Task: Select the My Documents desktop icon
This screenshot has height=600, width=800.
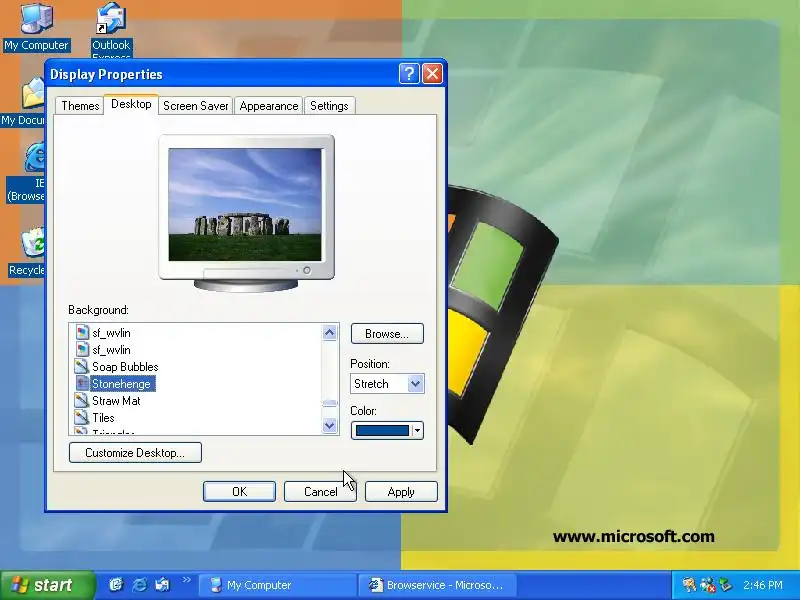Action: point(23,102)
